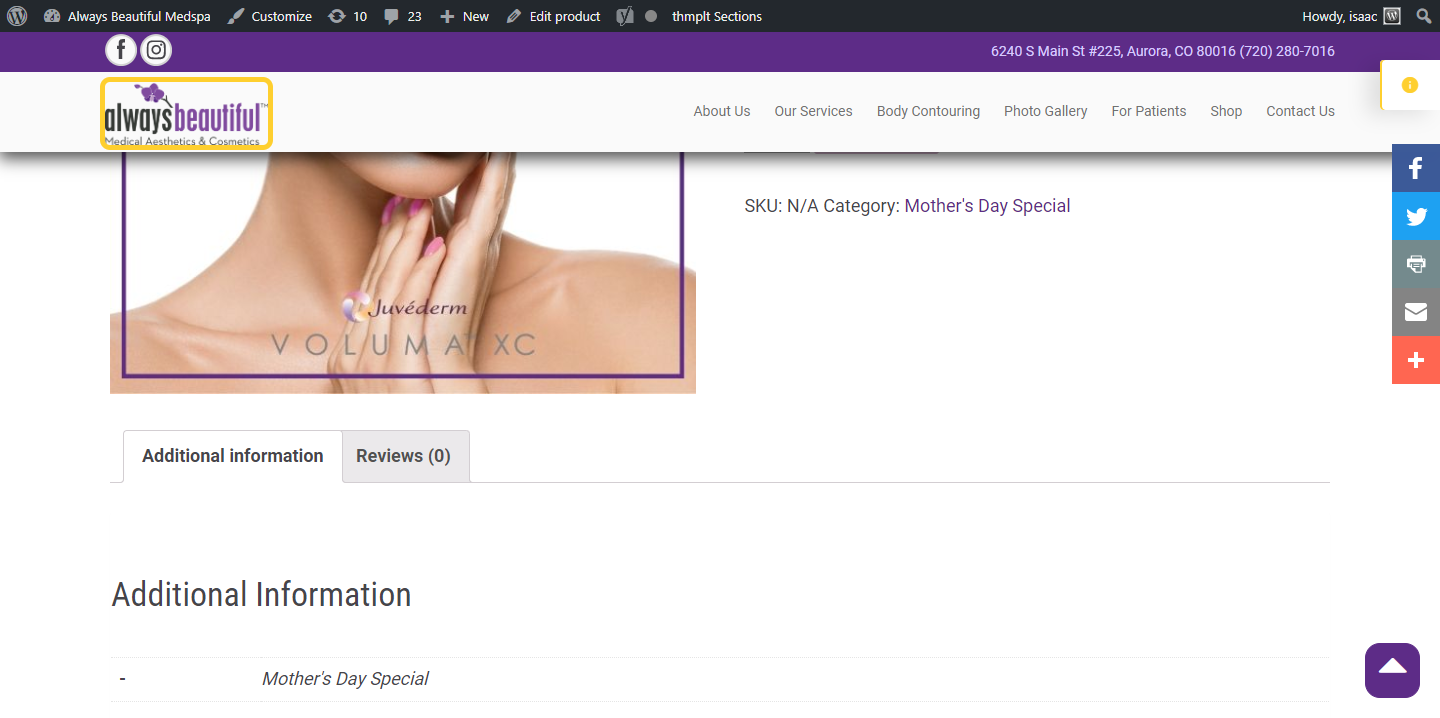
Task: Click Edit product in admin bar
Action: pos(553,16)
